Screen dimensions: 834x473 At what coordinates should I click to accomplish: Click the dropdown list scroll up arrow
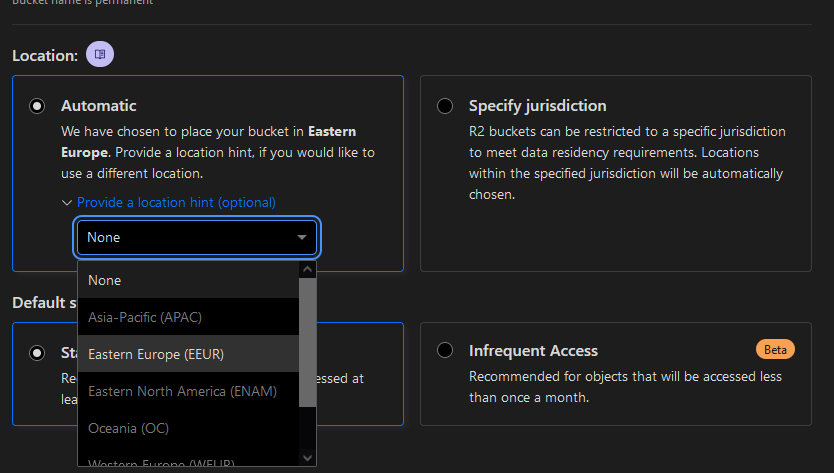pos(308,269)
